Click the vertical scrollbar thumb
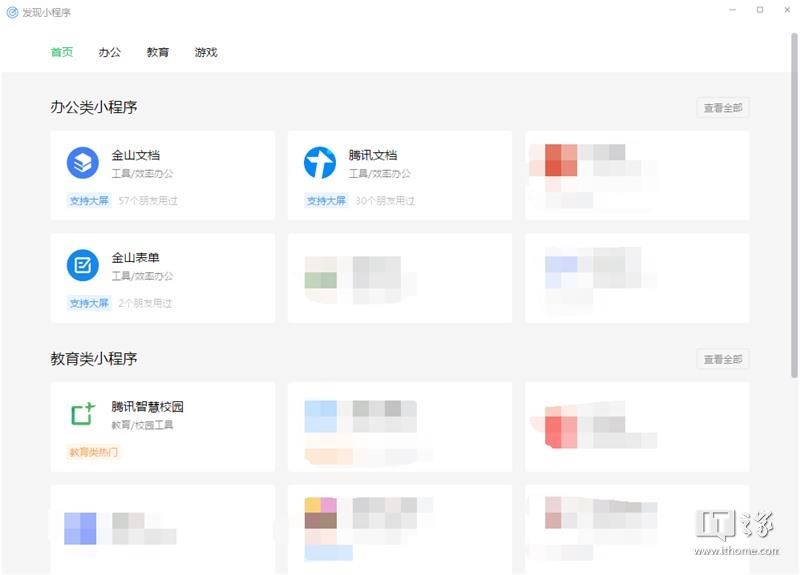This screenshot has height=575, width=800. click(794, 205)
